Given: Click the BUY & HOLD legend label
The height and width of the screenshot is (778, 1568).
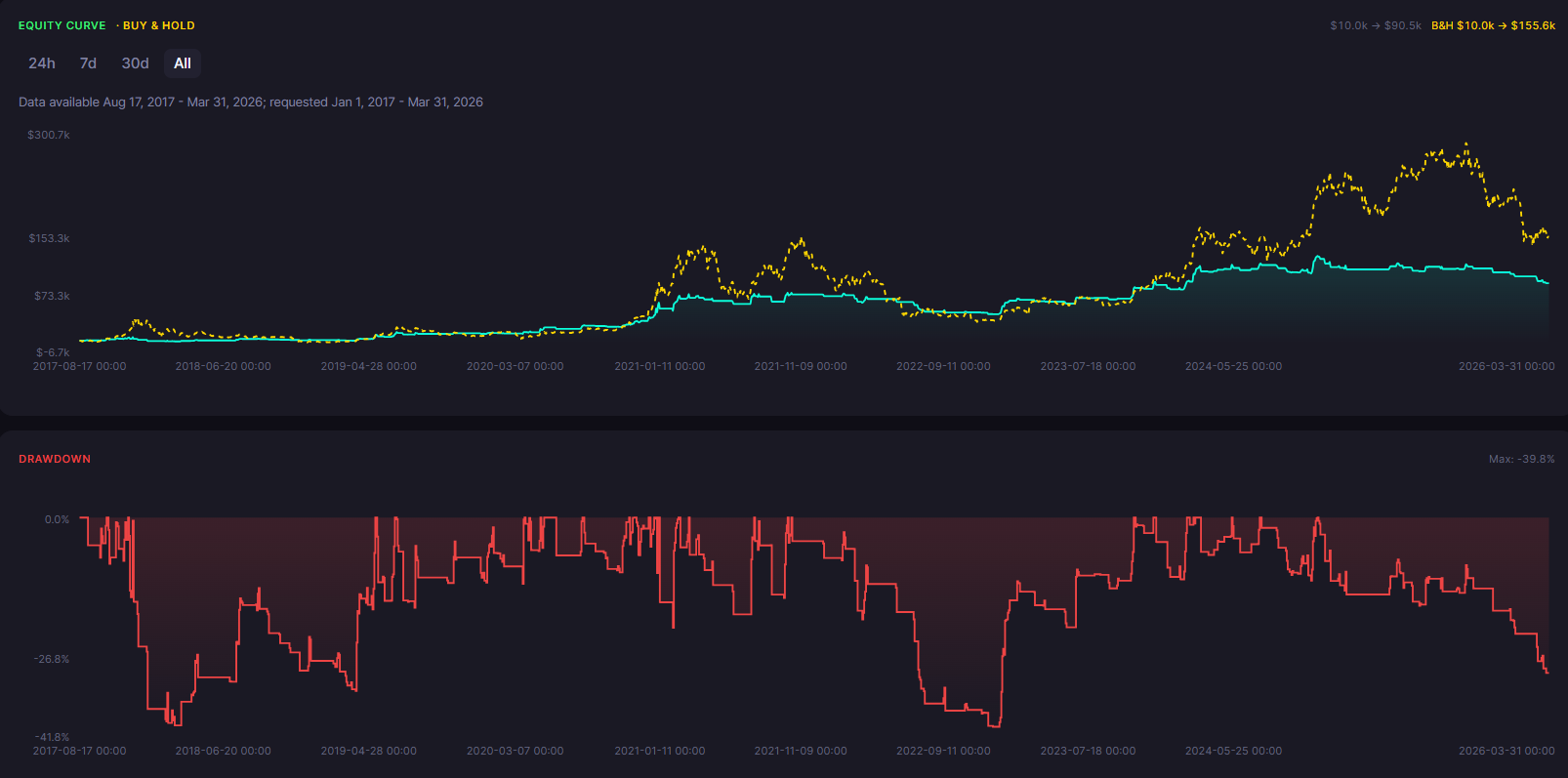Looking at the screenshot, I should click(x=159, y=25).
